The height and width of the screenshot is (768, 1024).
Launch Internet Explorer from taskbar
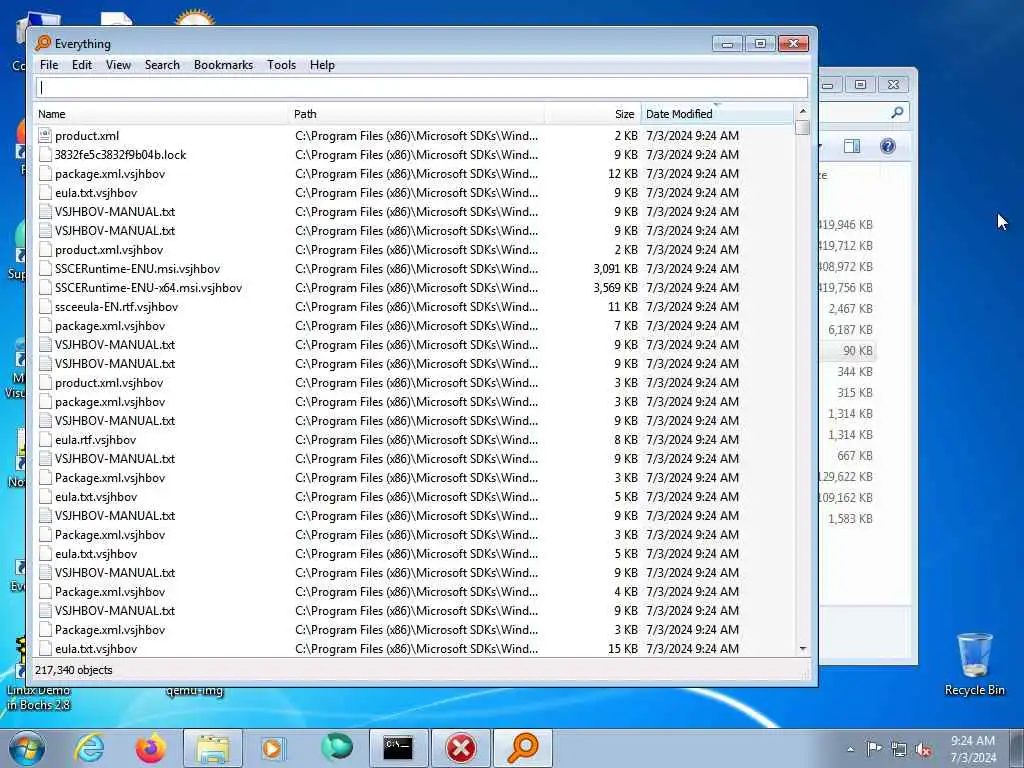pyautogui.click(x=89, y=748)
